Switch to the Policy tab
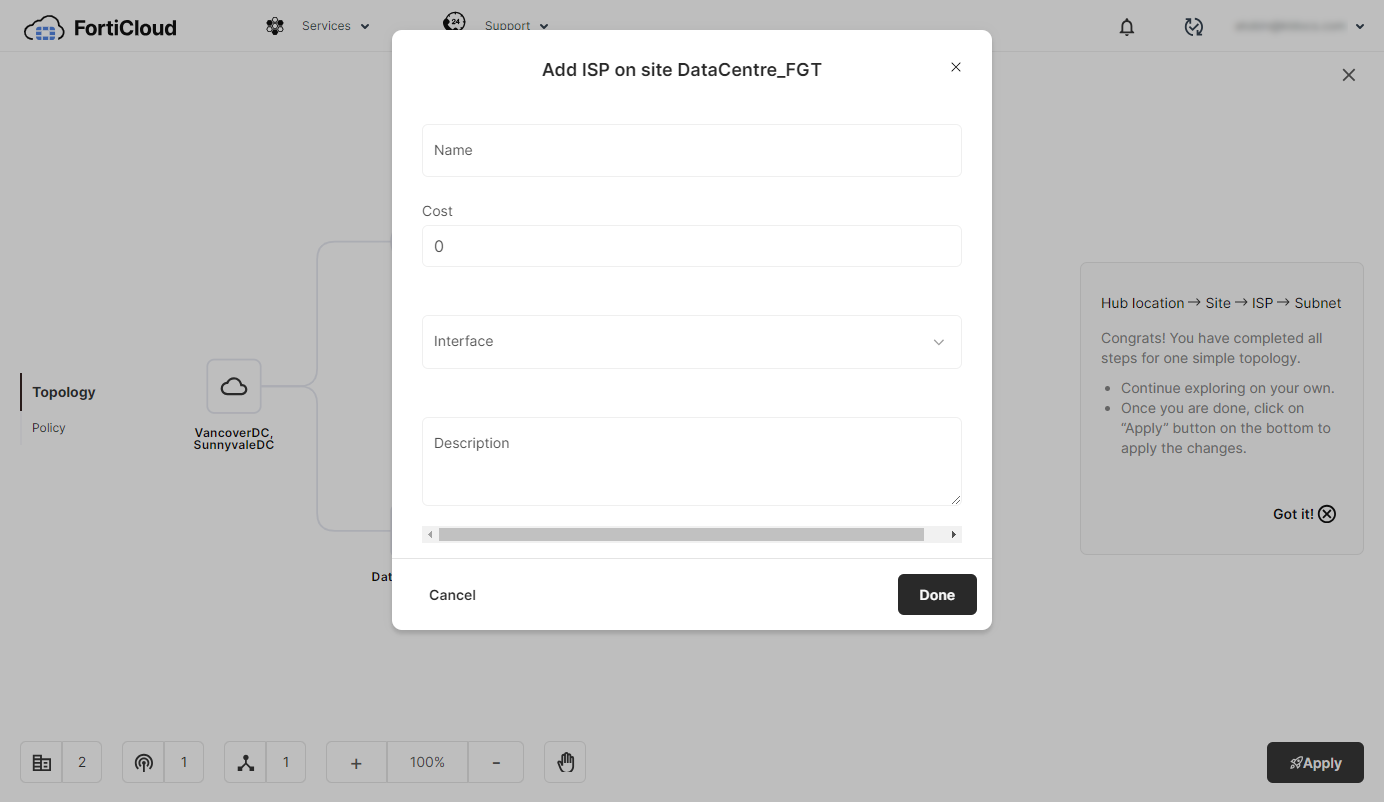 48,427
